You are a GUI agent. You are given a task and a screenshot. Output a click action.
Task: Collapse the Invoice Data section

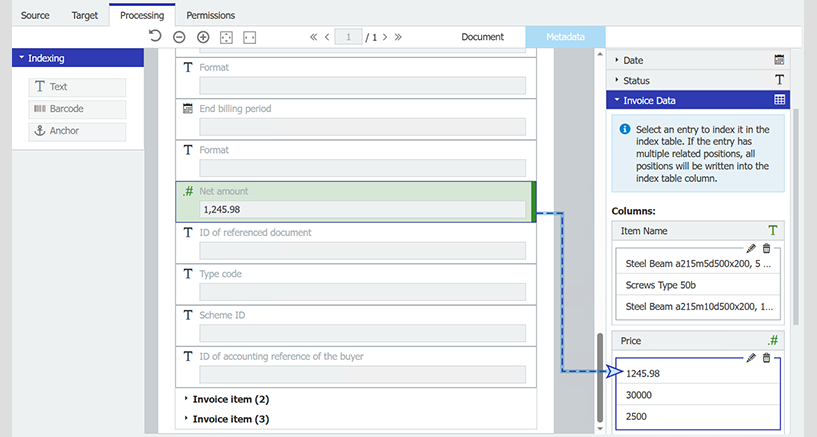pyautogui.click(x=698, y=101)
